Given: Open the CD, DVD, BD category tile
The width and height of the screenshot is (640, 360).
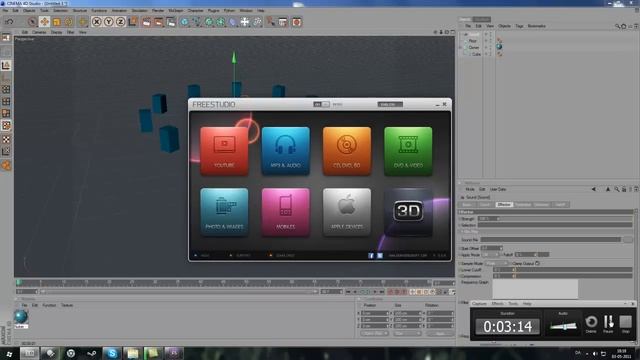Looking at the screenshot, I should (347, 151).
